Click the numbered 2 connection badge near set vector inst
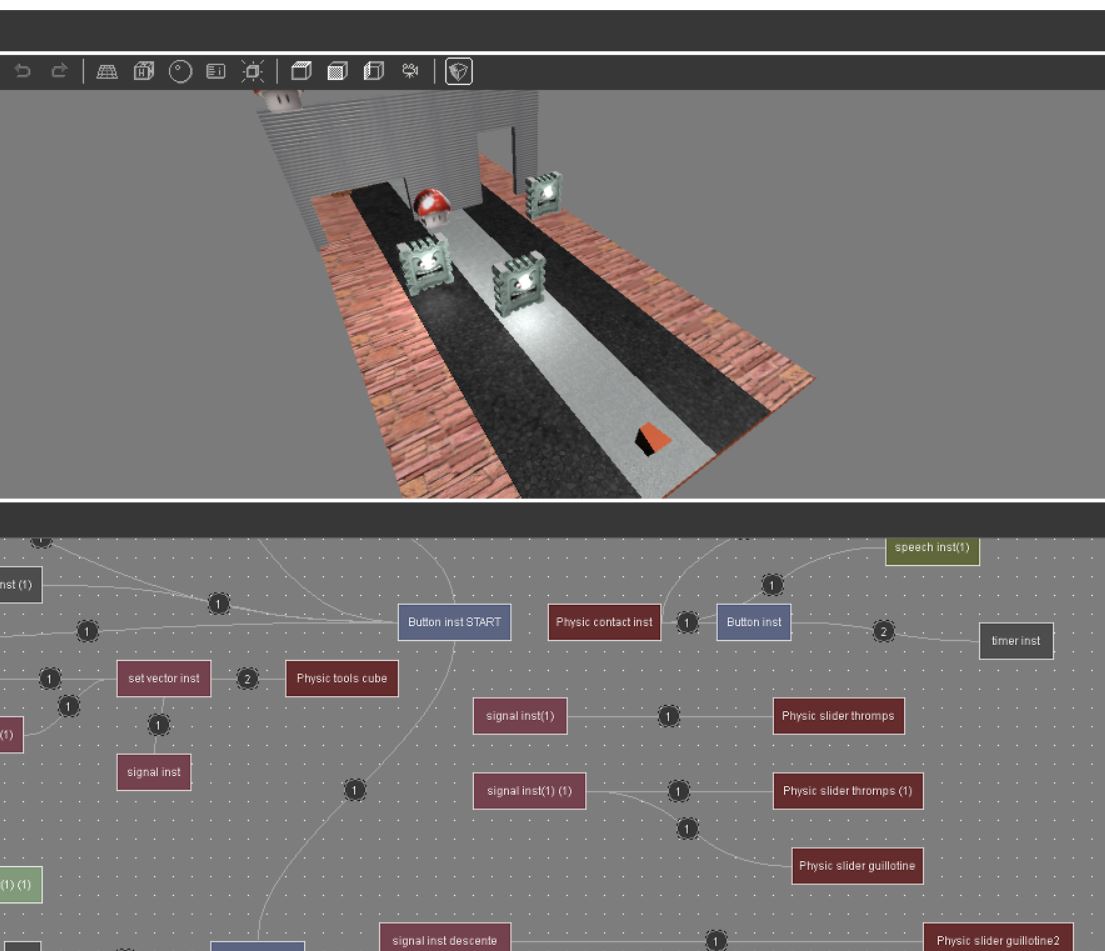This screenshot has width=1105, height=951. click(x=246, y=678)
